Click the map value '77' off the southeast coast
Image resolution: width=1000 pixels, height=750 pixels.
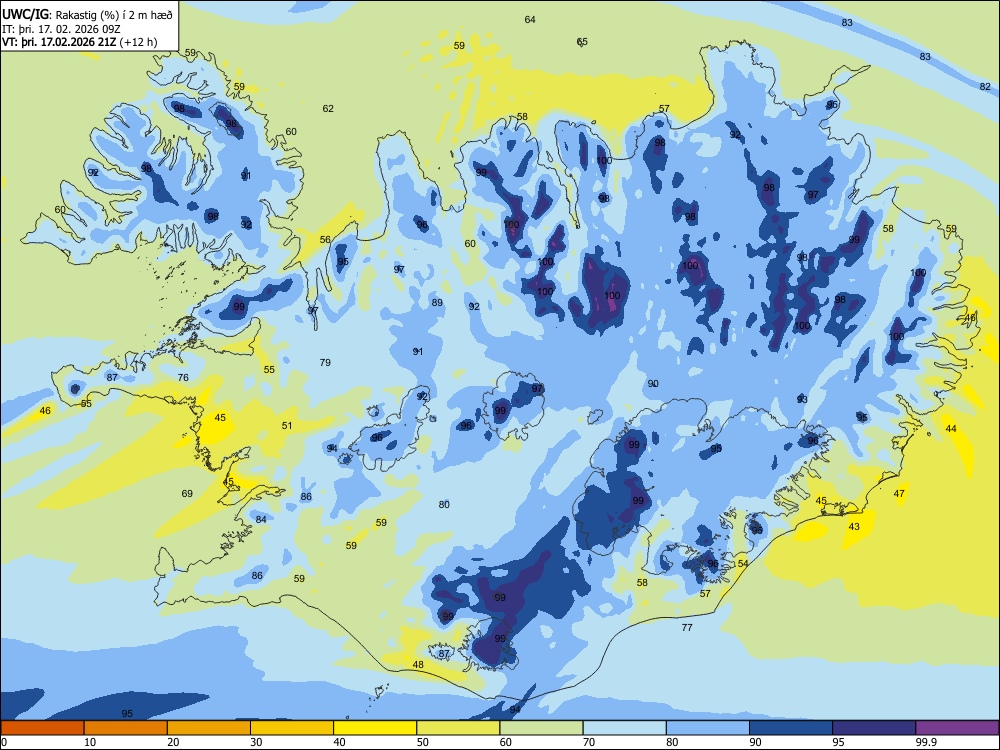coord(687,627)
